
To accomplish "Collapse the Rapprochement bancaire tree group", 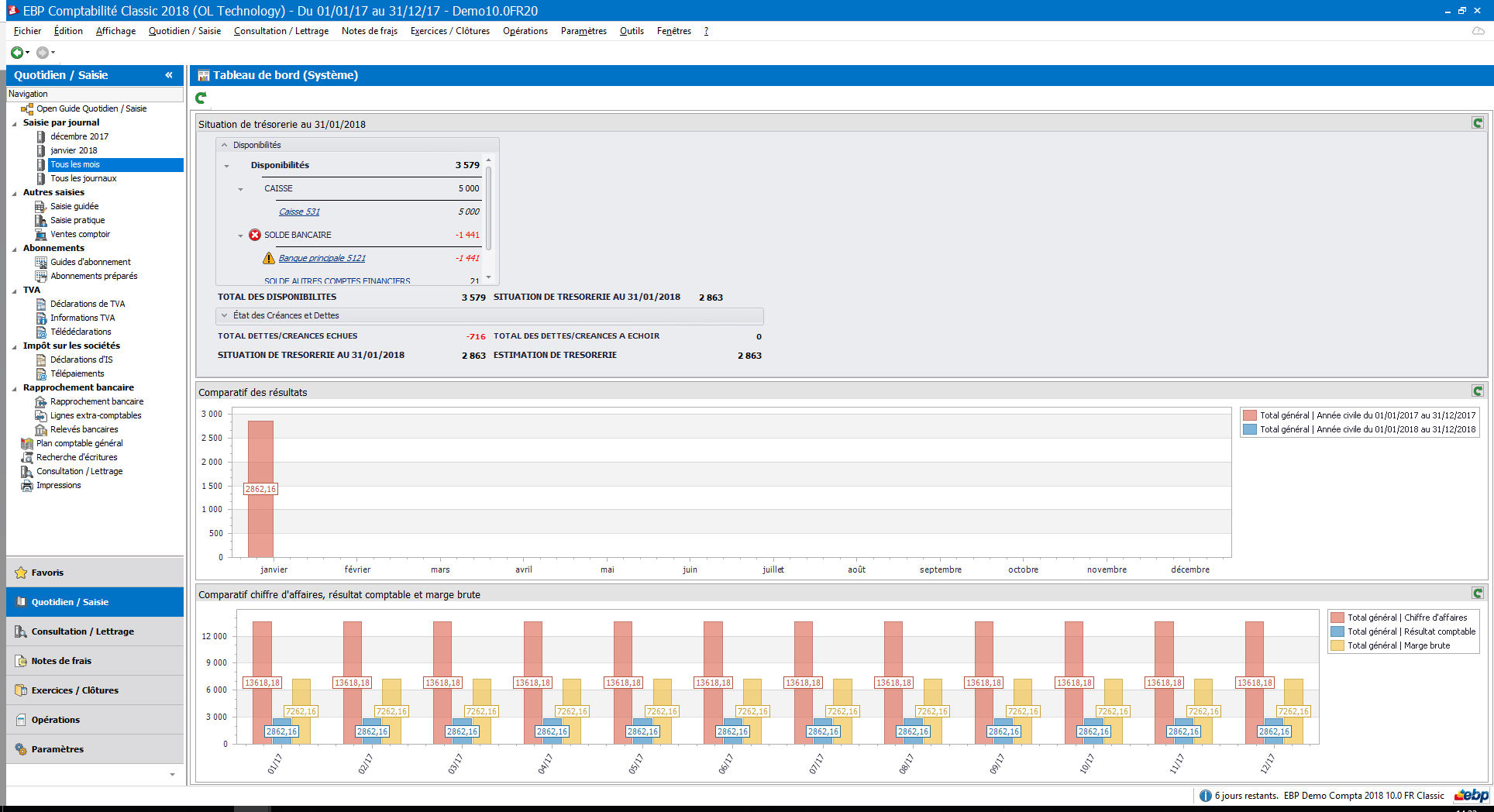I will [x=14, y=388].
